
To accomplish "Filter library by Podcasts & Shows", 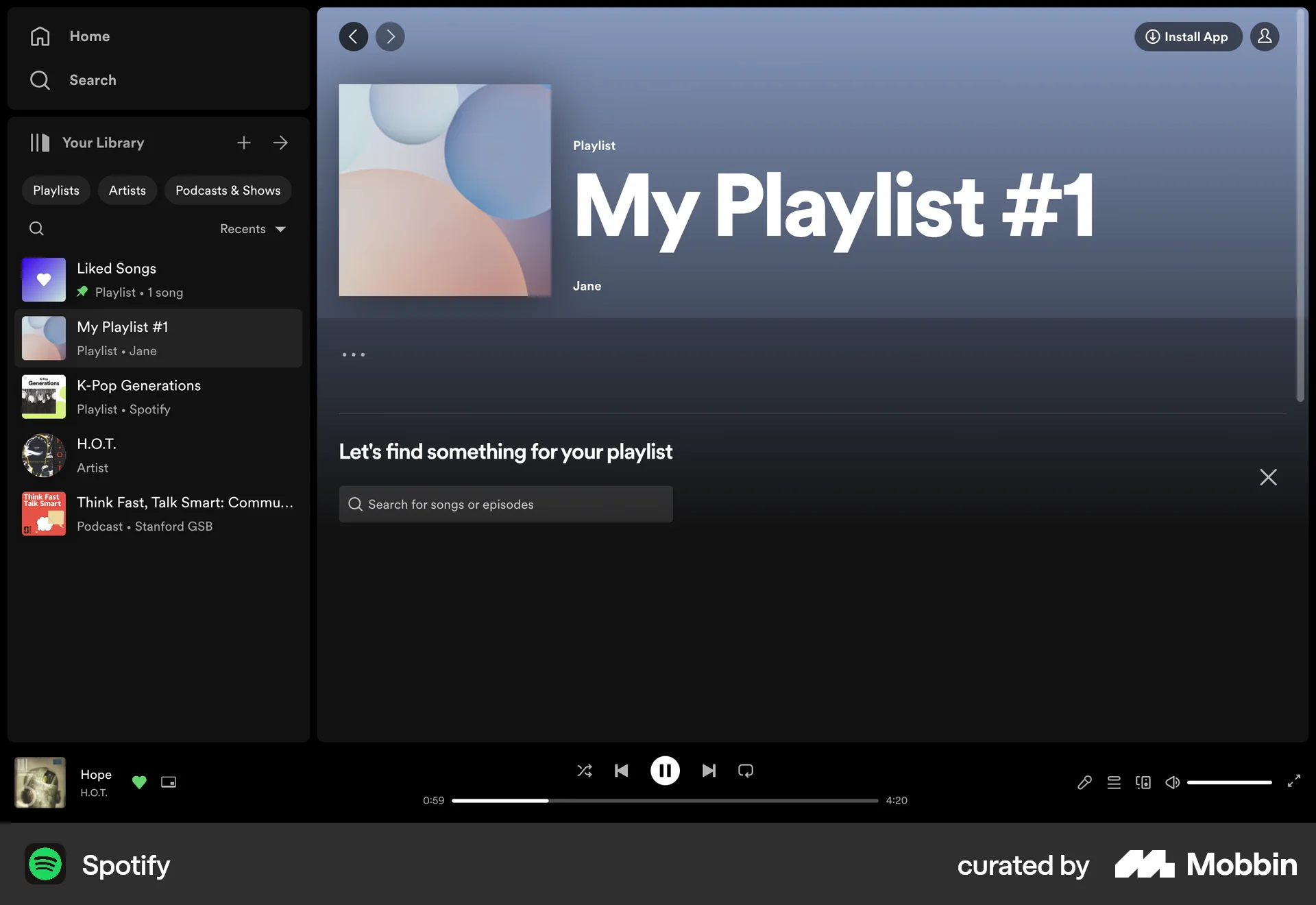I will tap(228, 190).
